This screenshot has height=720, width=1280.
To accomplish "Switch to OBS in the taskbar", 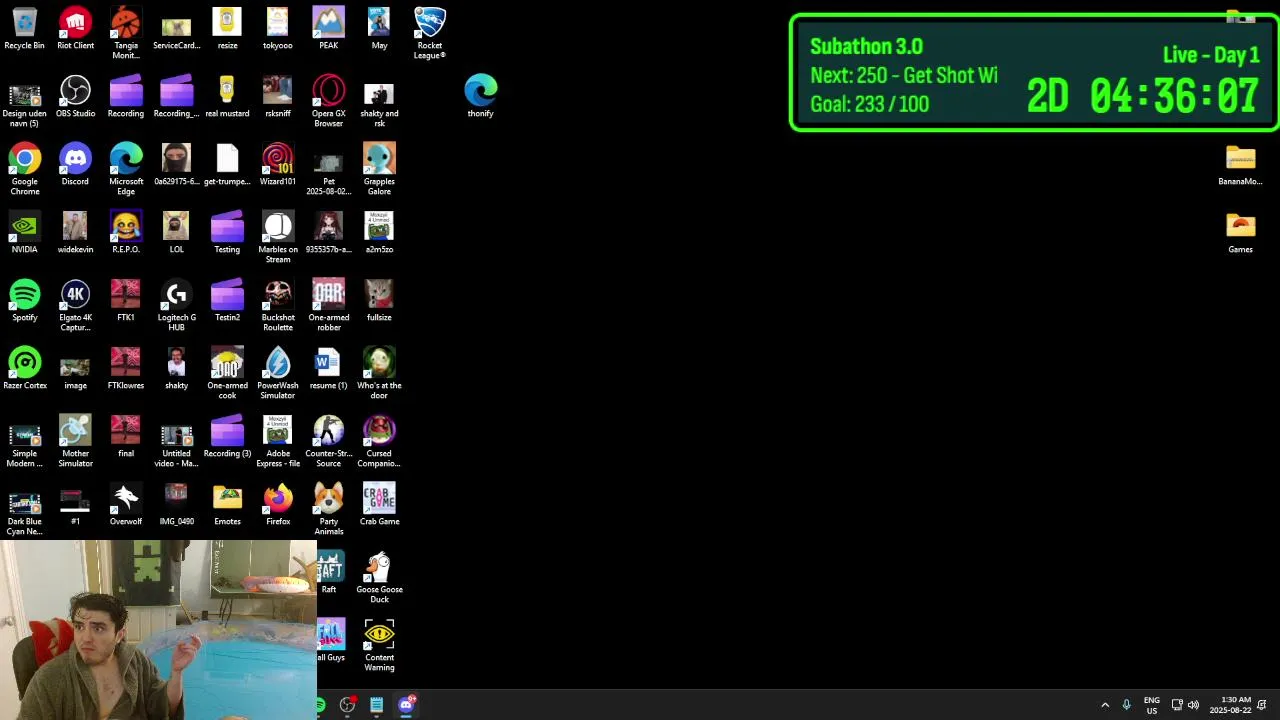I will [348, 705].
